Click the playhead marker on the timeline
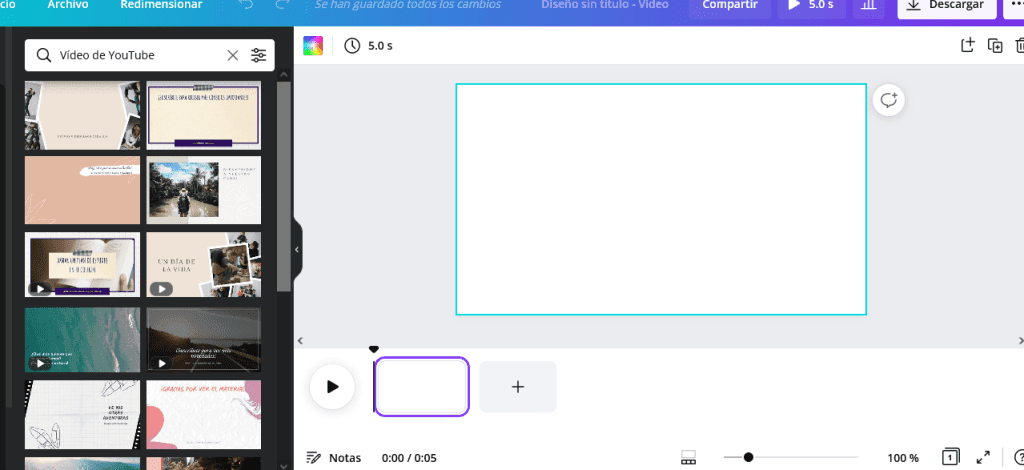Viewport: 1024px width, 470px height. coord(374,351)
